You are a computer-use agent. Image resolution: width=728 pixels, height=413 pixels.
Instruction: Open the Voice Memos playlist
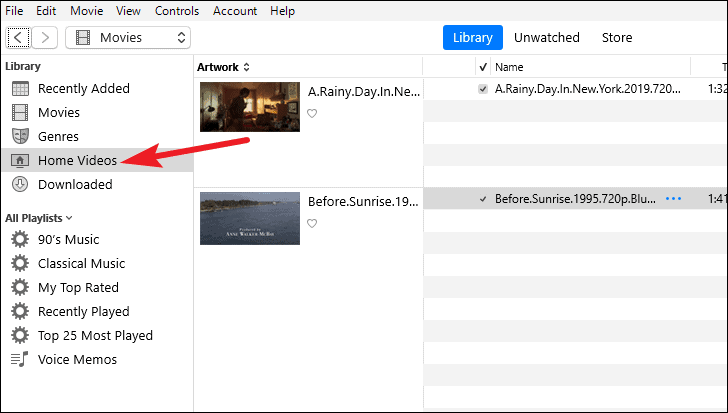point(77,359)
